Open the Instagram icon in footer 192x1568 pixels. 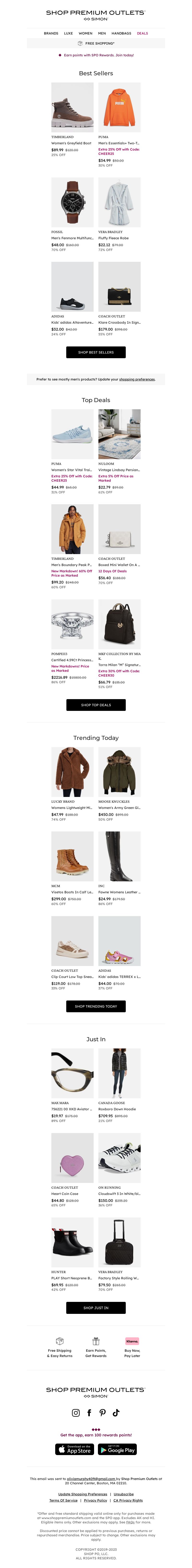coord(76,1413)
